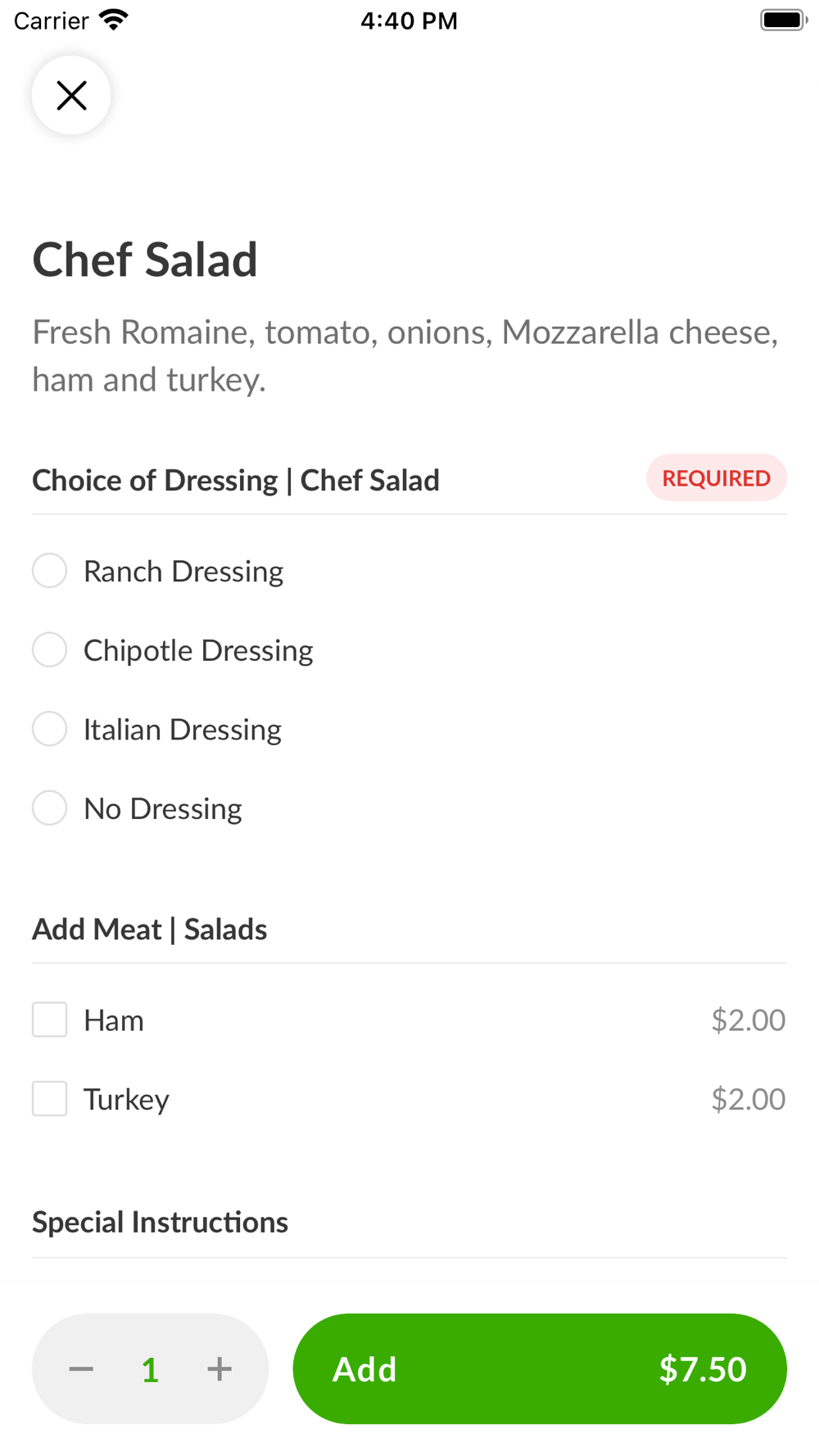819x1456 pixels.
Task: Pick Italian Dressing radio button
Action: click(49, 729)
